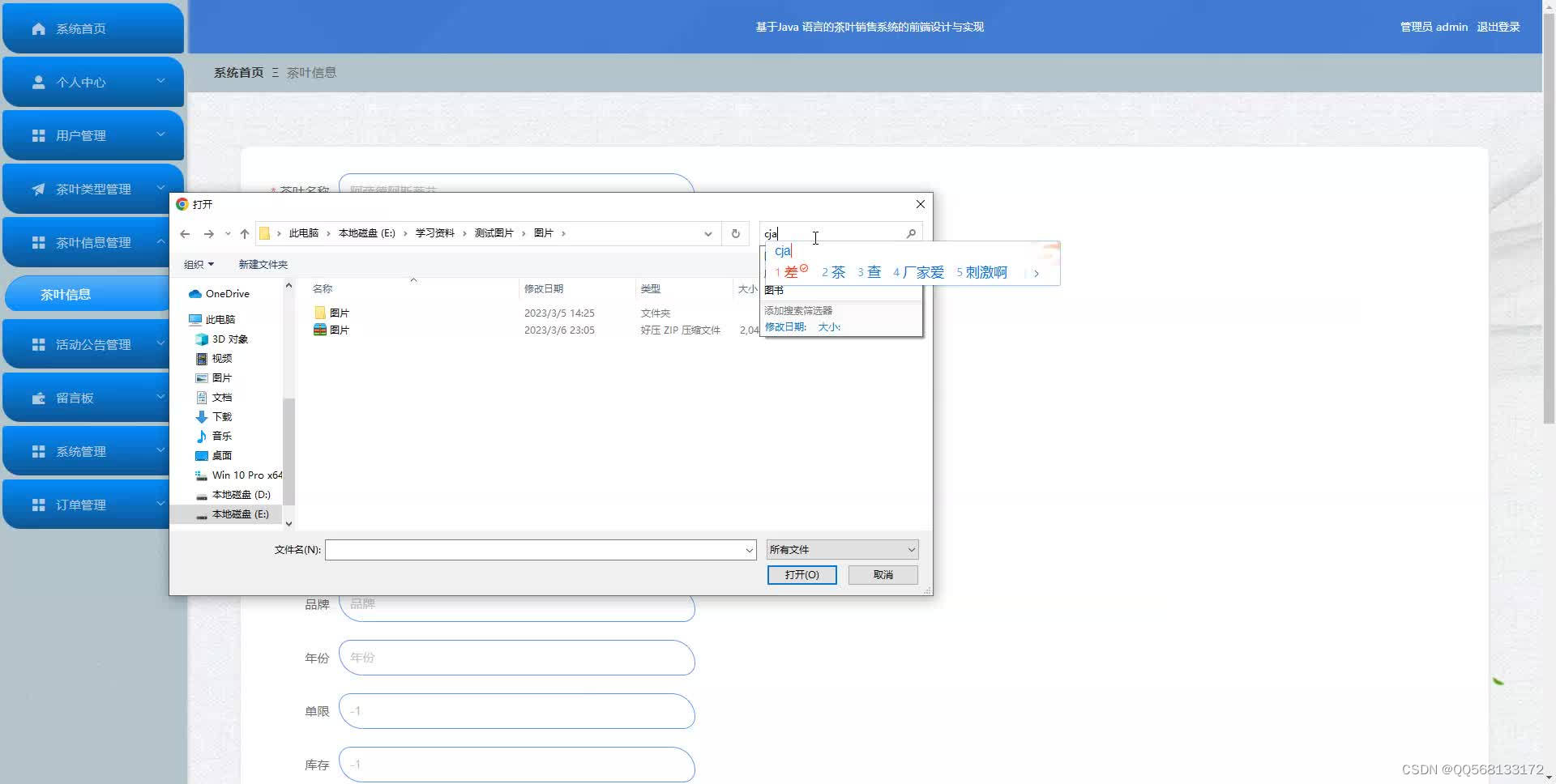Image resolution: width=1556 pixels, height=784 pixels.
Task: Focus the 年份 input field
Action: 517,658
